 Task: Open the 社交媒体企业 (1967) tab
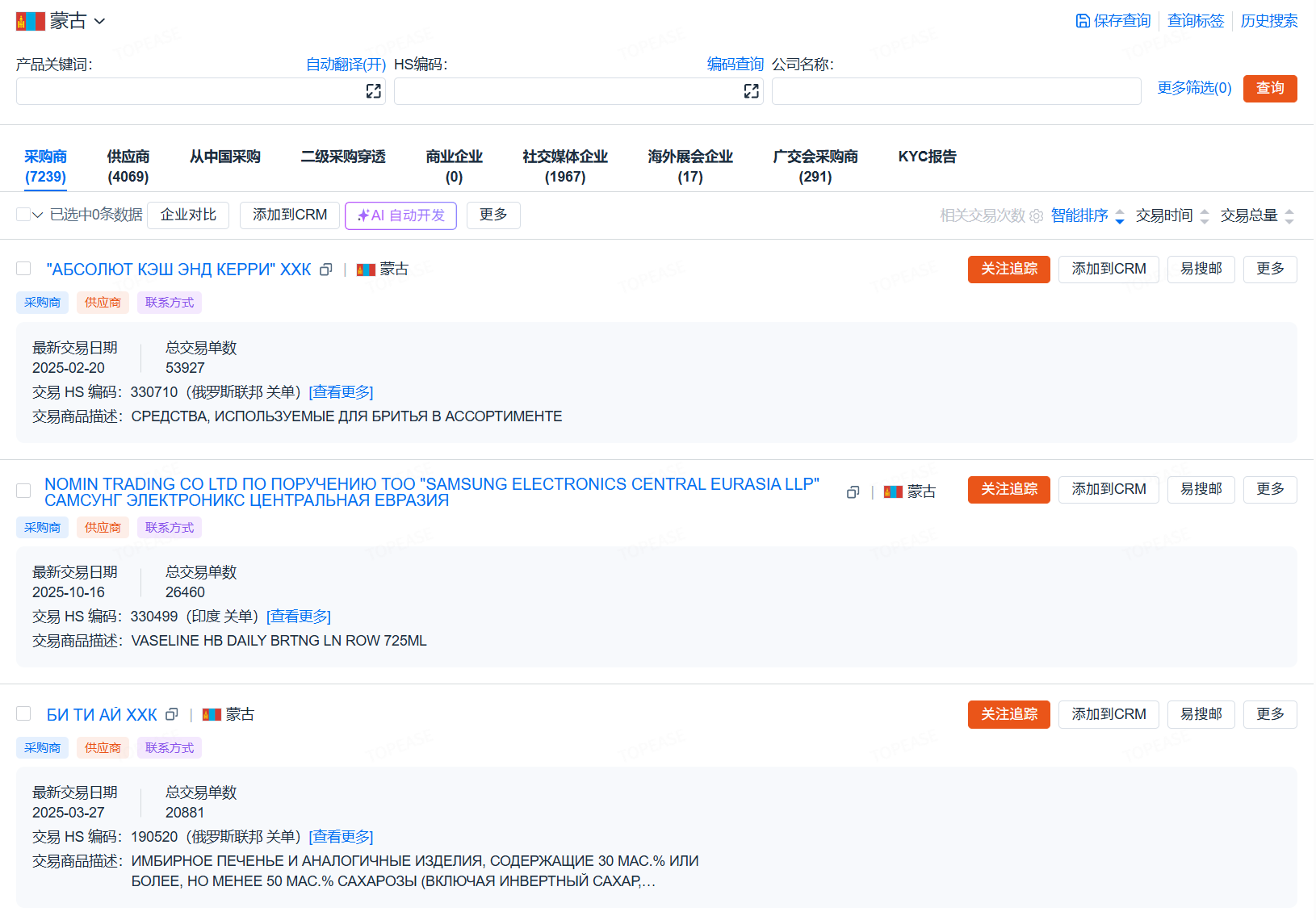[564, 166]
